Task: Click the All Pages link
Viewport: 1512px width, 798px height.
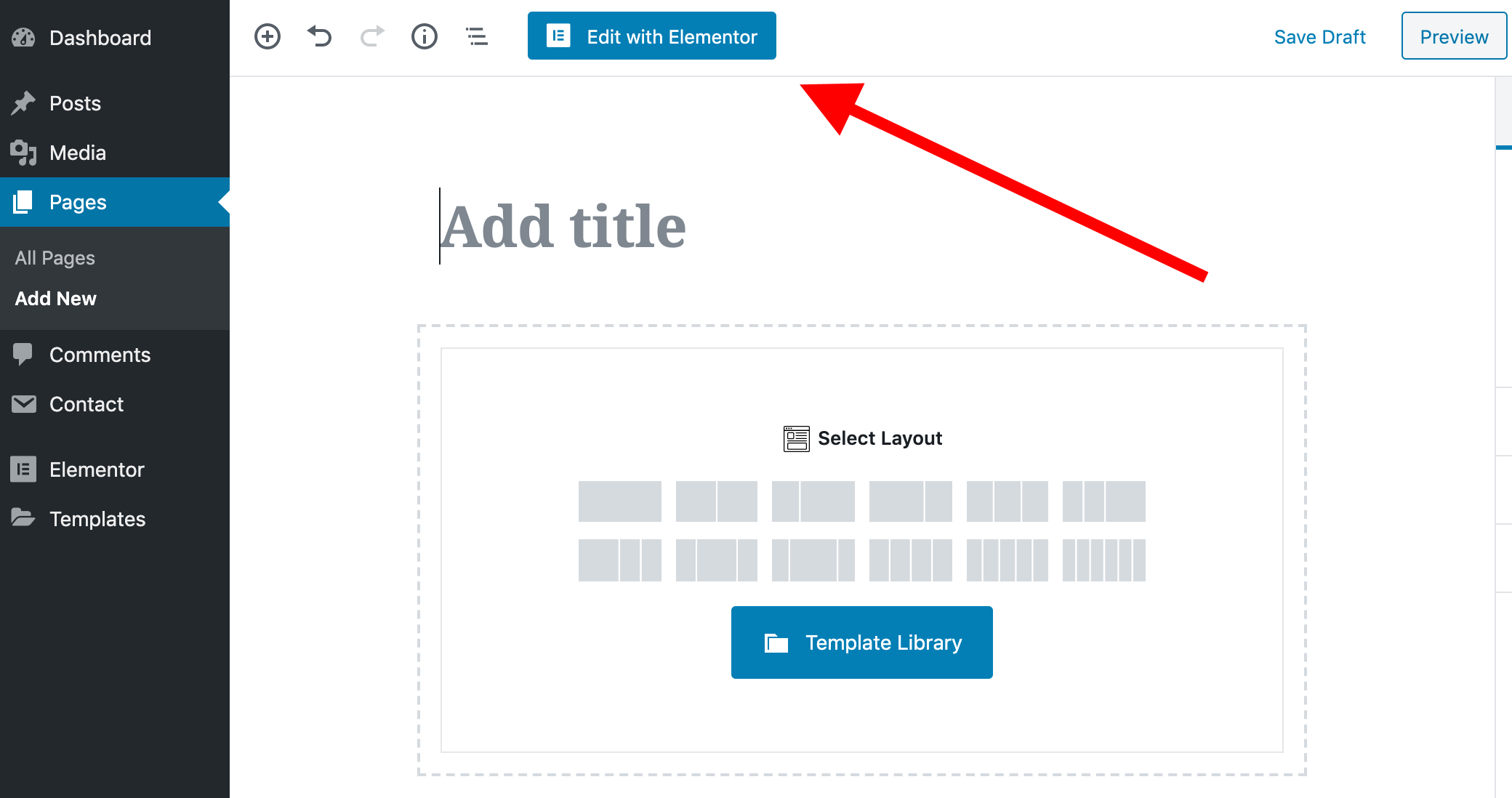Action: coord(55,257)
